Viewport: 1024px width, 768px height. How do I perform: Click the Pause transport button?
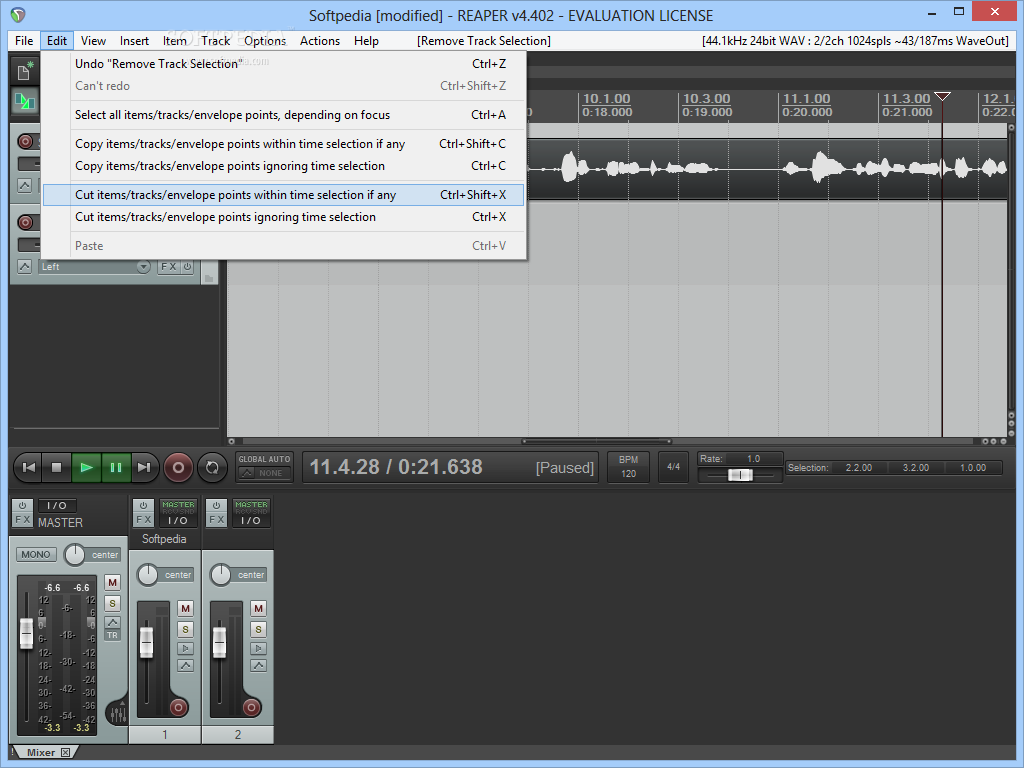116,468
